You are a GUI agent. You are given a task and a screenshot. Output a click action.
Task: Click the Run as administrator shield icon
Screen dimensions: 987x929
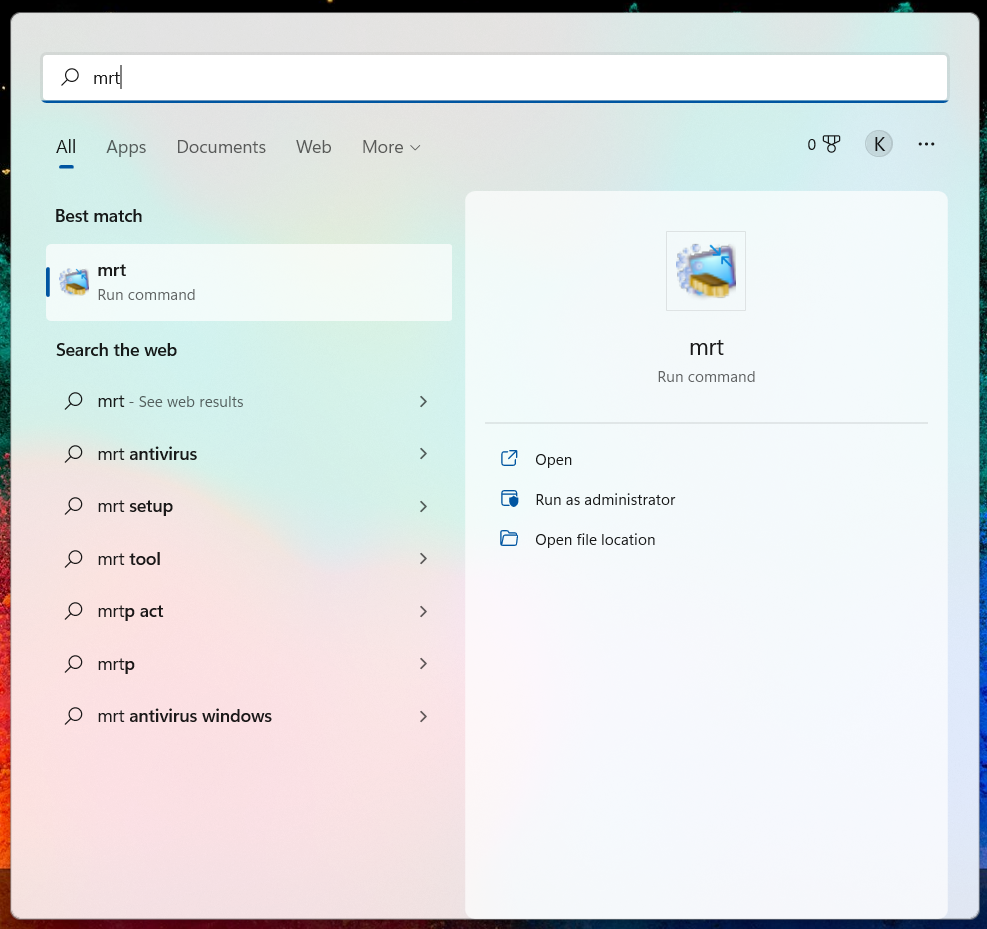[509, 498]
